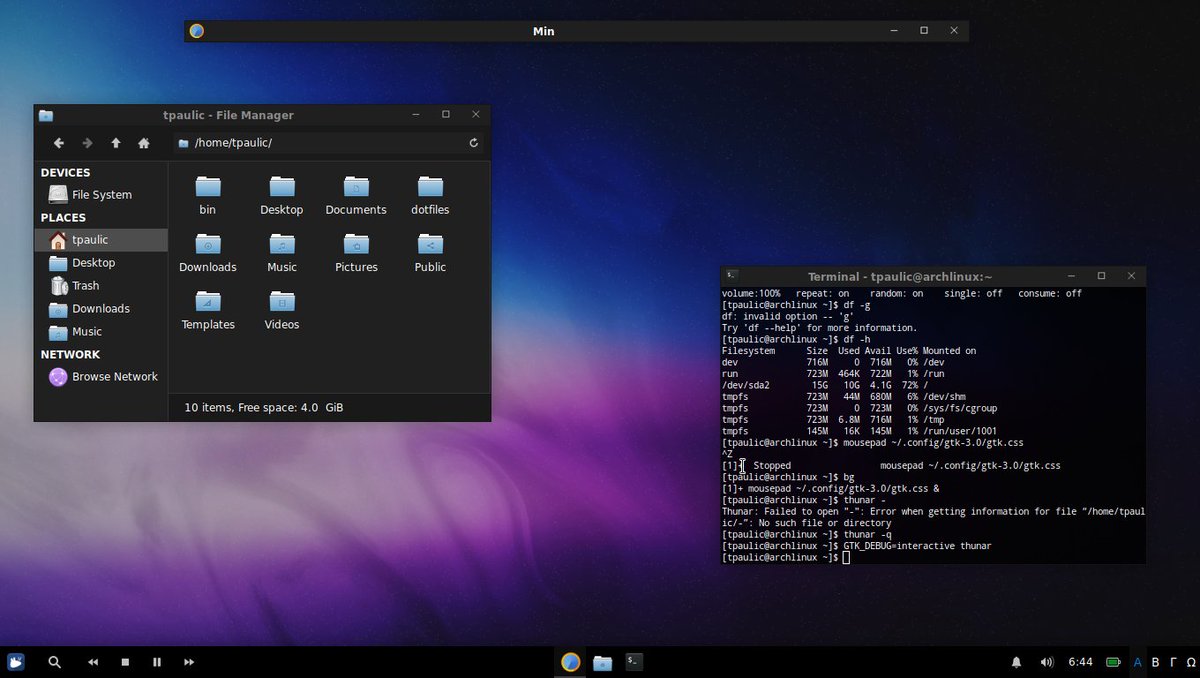Select Downloads in the Places sidebar
Screen dimensions: 1200x678
[101, 309]
